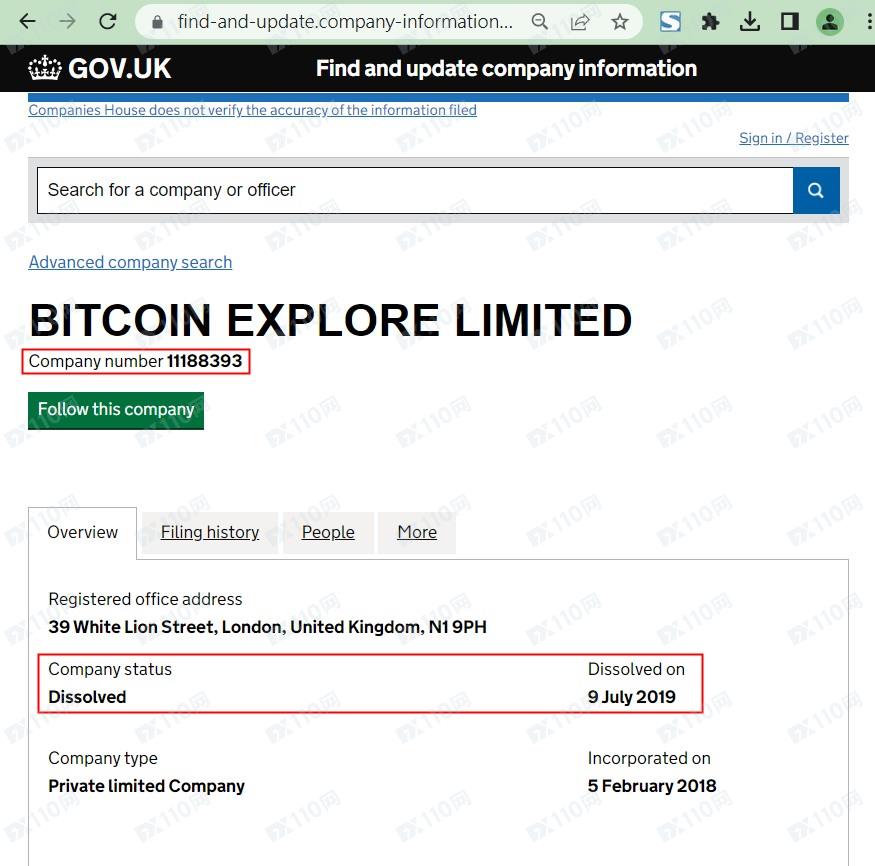This screenshot has height=866, width=875.
Task: Click the browser back arrow
Action: (27, 21)
